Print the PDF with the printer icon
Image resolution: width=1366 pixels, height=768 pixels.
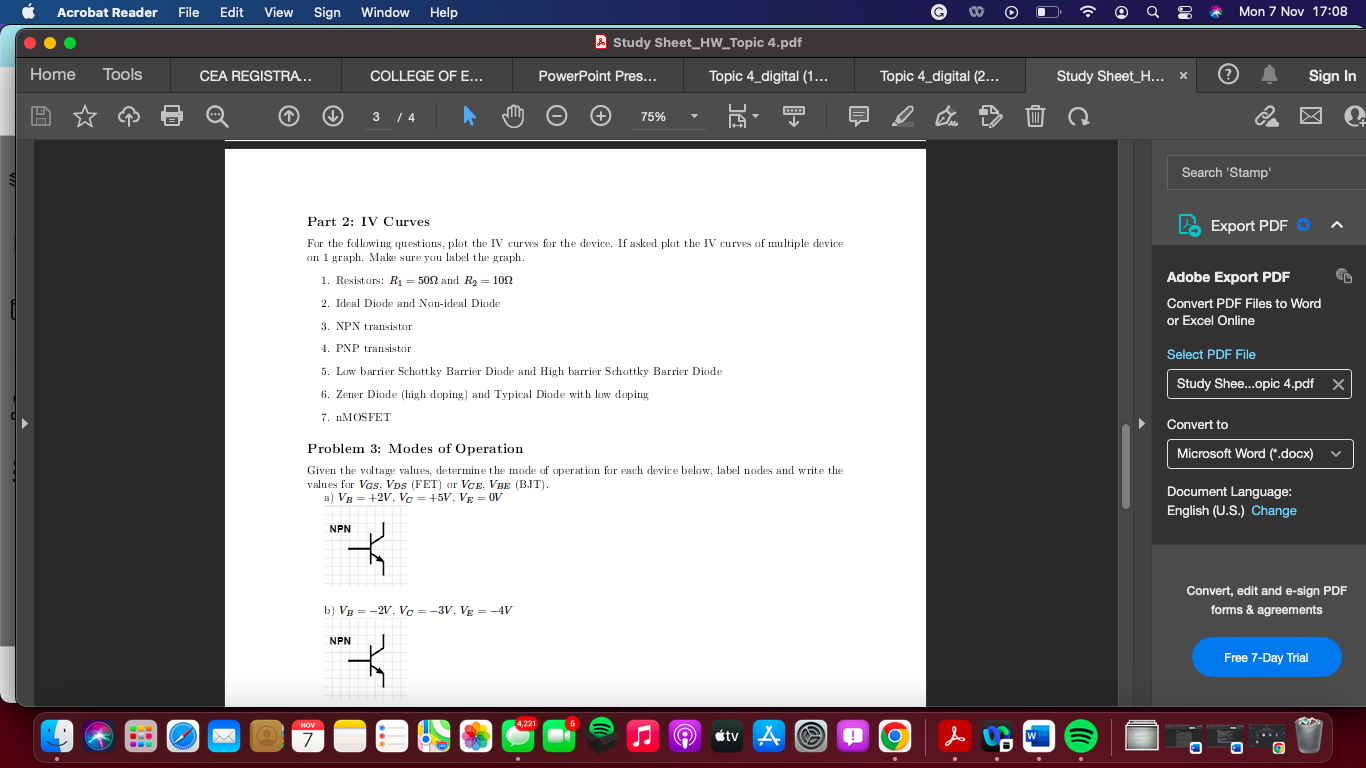coord(172,116)
